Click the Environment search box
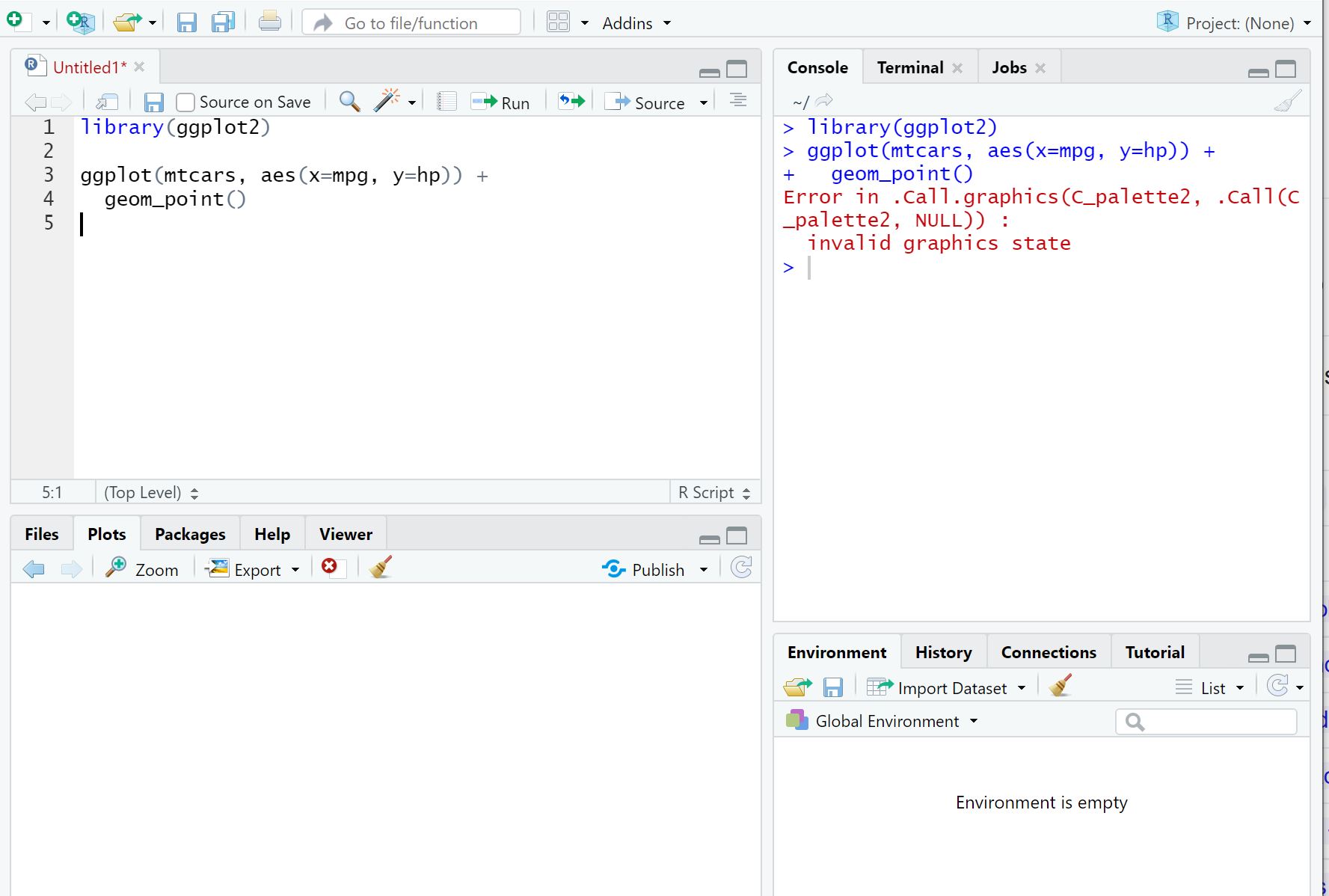 (x=1206, y=722)
